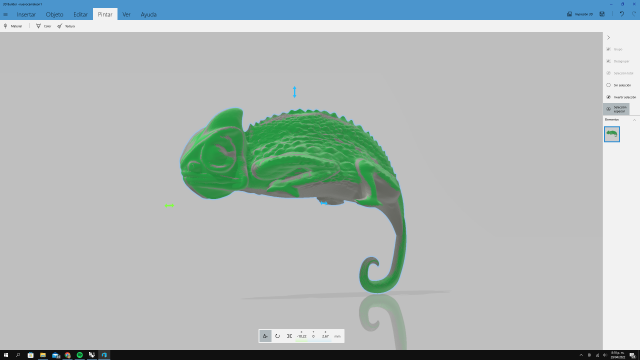Click the mm units label
640x360 pixels.
coord(337,336)
